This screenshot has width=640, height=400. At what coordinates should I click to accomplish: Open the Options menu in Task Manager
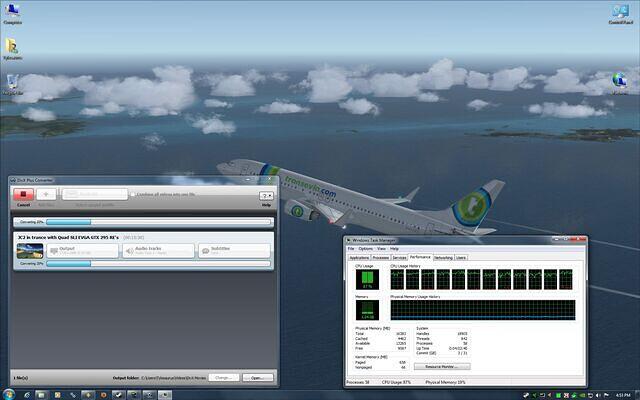(366, 248)
